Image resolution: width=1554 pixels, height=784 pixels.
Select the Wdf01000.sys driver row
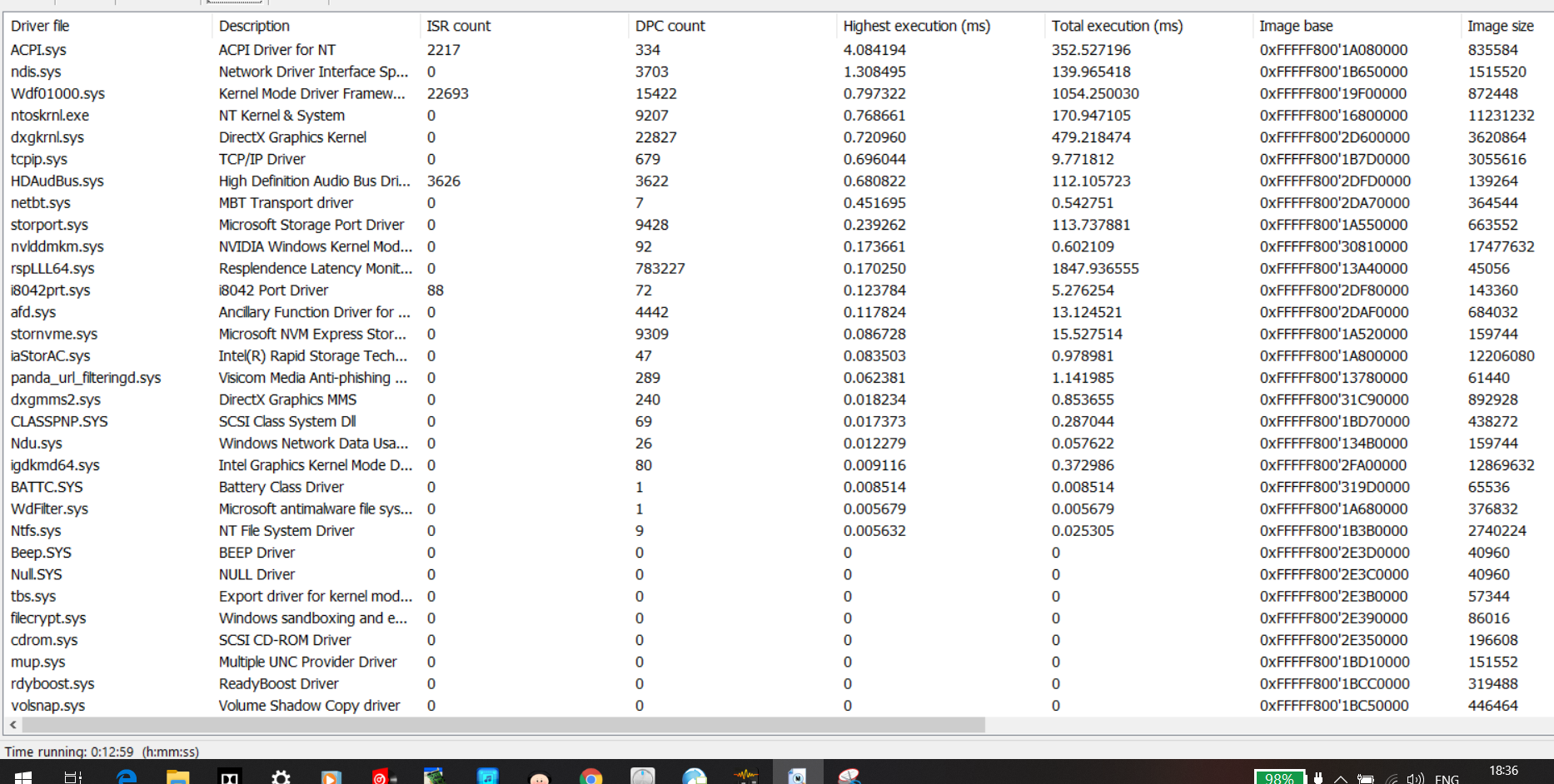click(x=779, y=93)
